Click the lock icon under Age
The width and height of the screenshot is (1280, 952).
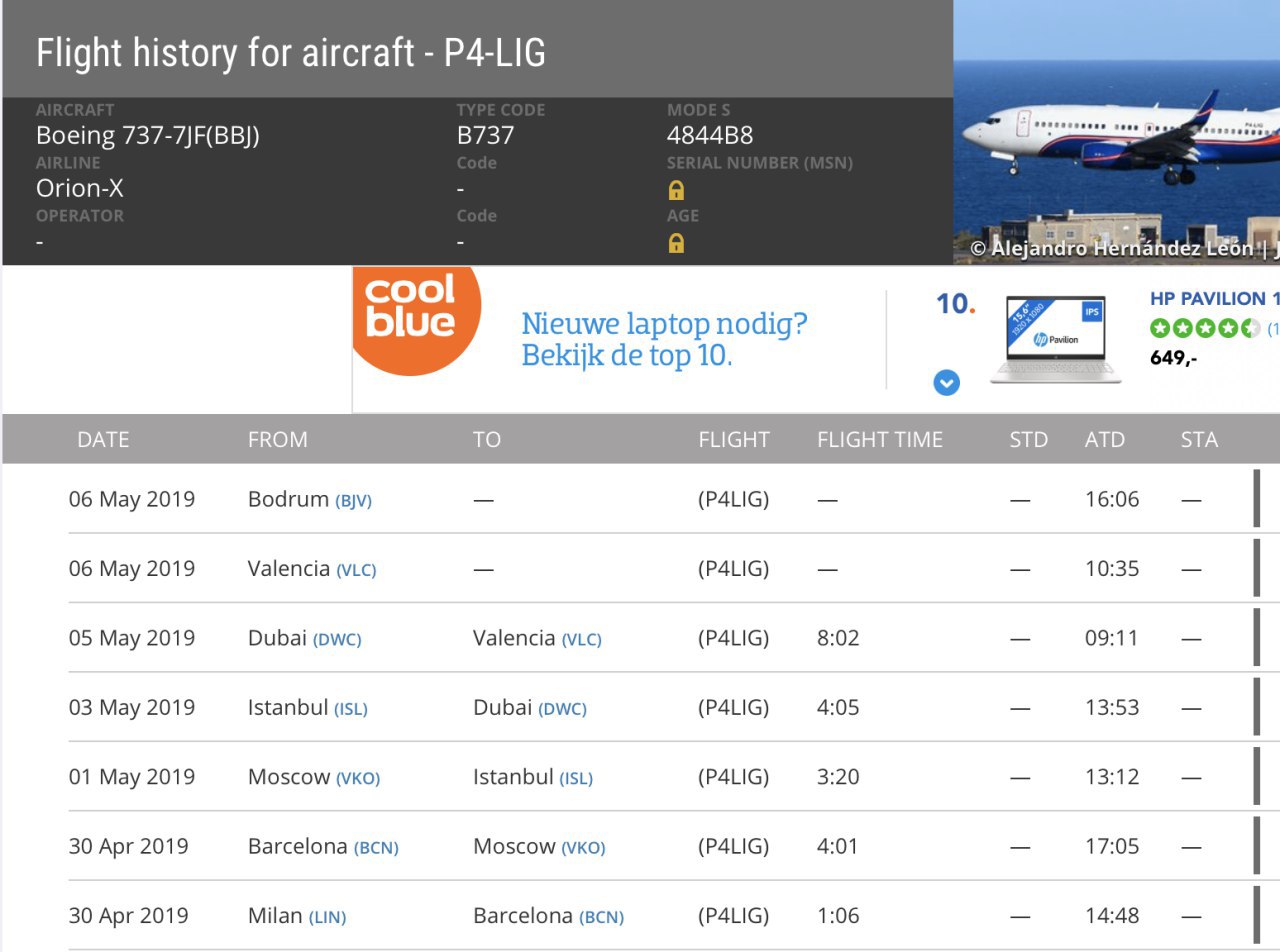[x=676, y=243]
